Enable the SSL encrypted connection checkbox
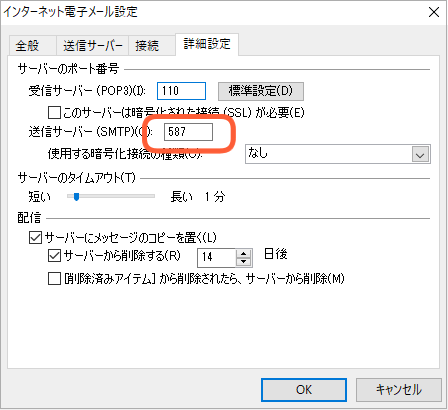The width and height of the screenshot is (448, 410). click(54, 113)
